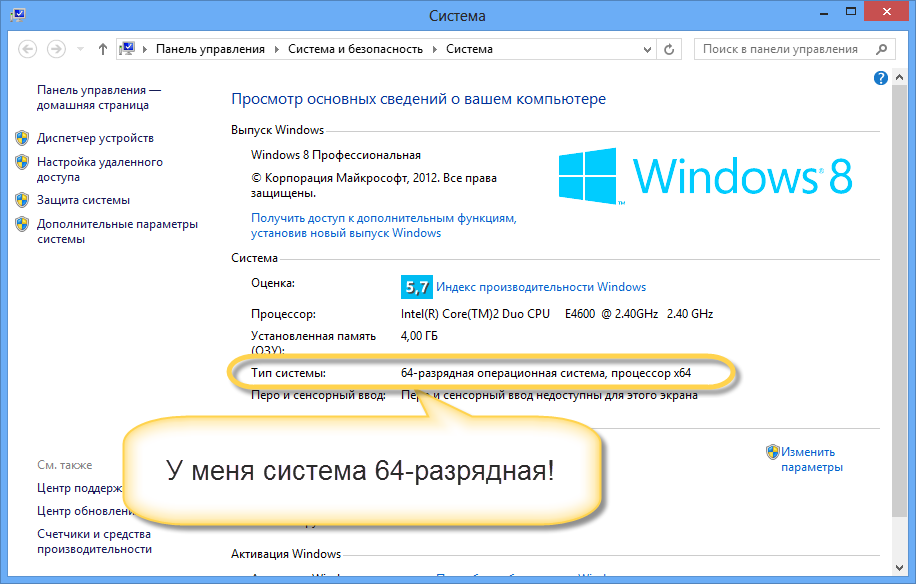This screenshot has width=916, height=584.
Task: Open Получить доступ к дополнительным функциям link
Action: tap(384, 225)
